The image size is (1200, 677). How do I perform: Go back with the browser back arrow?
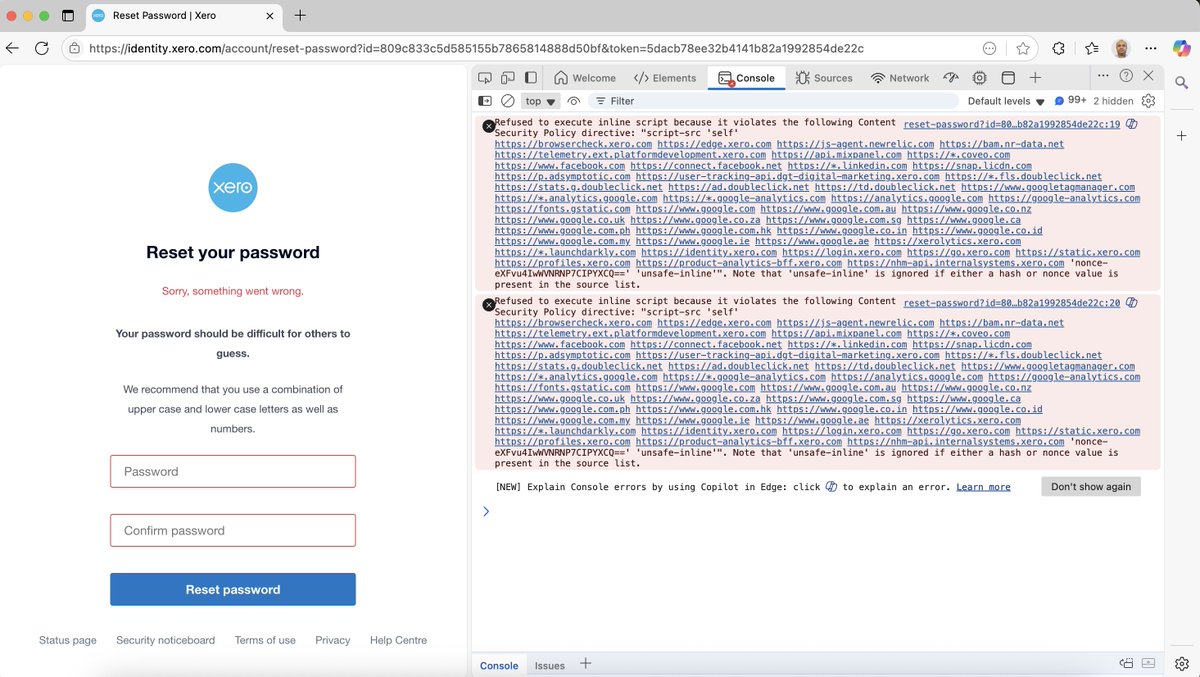point(12,48)
